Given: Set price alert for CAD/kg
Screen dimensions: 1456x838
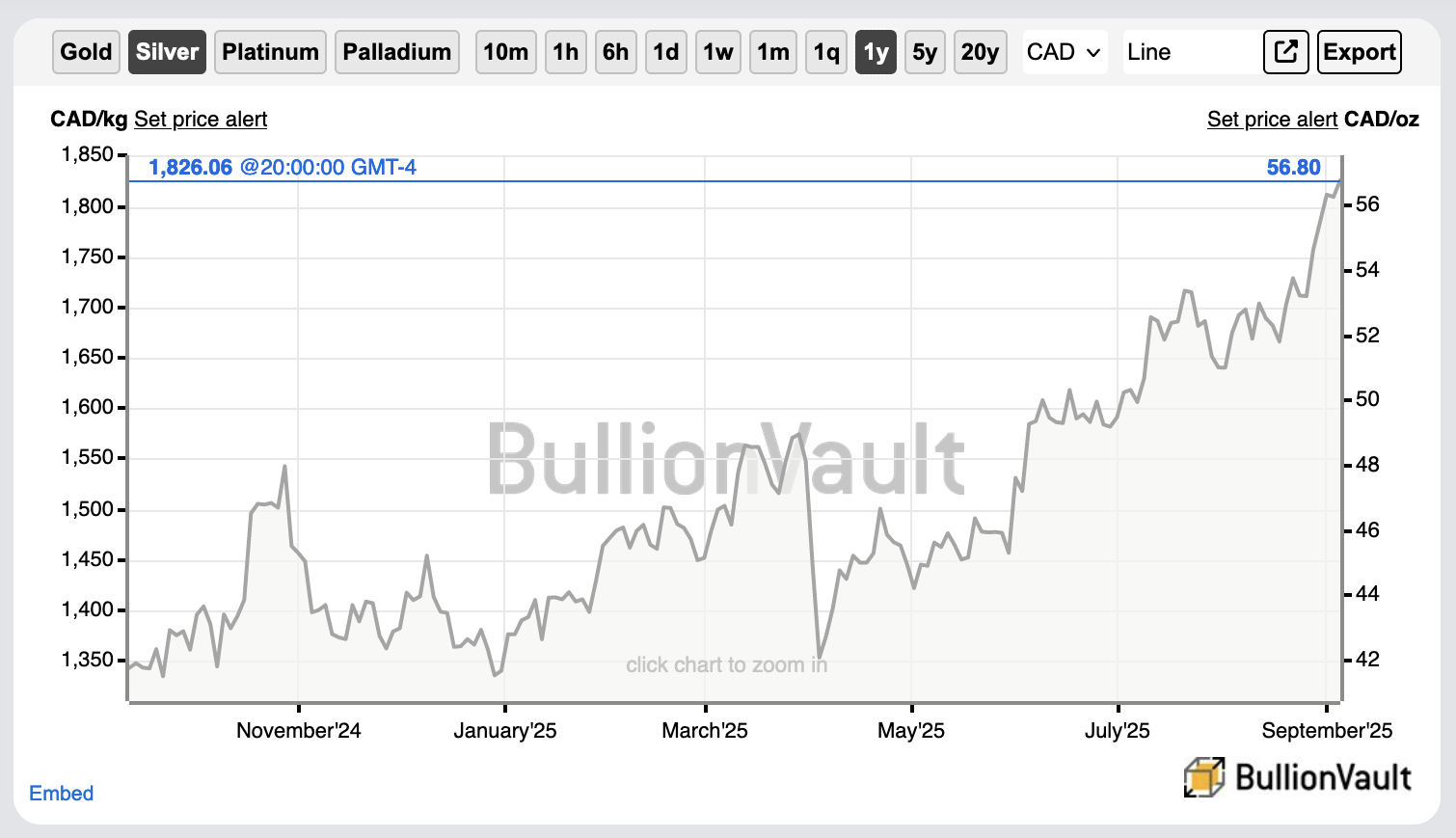Looking at the screenshot, I should [x=201, y=120].
